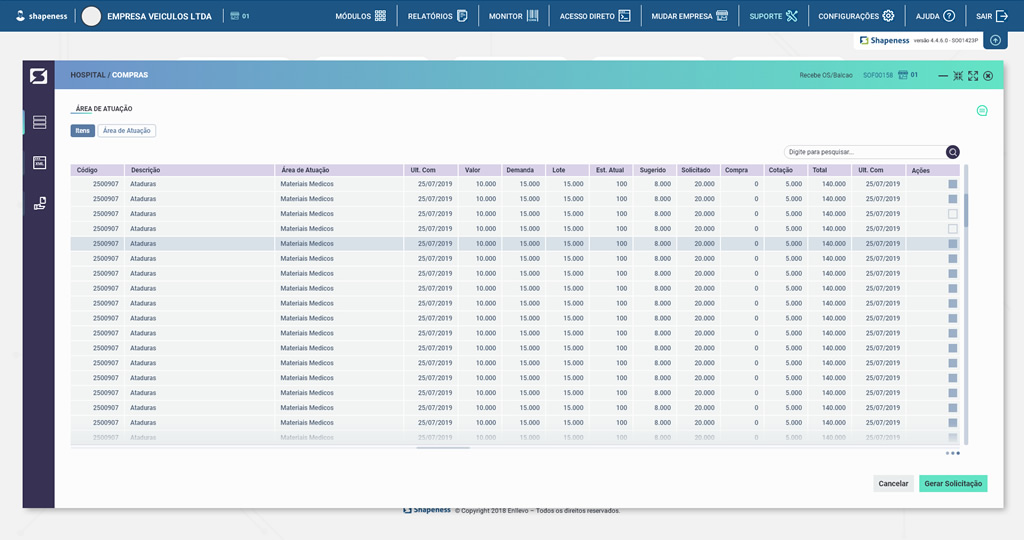
Task: Open the Suporte tools menu
Action: click(x=773, y=16)
